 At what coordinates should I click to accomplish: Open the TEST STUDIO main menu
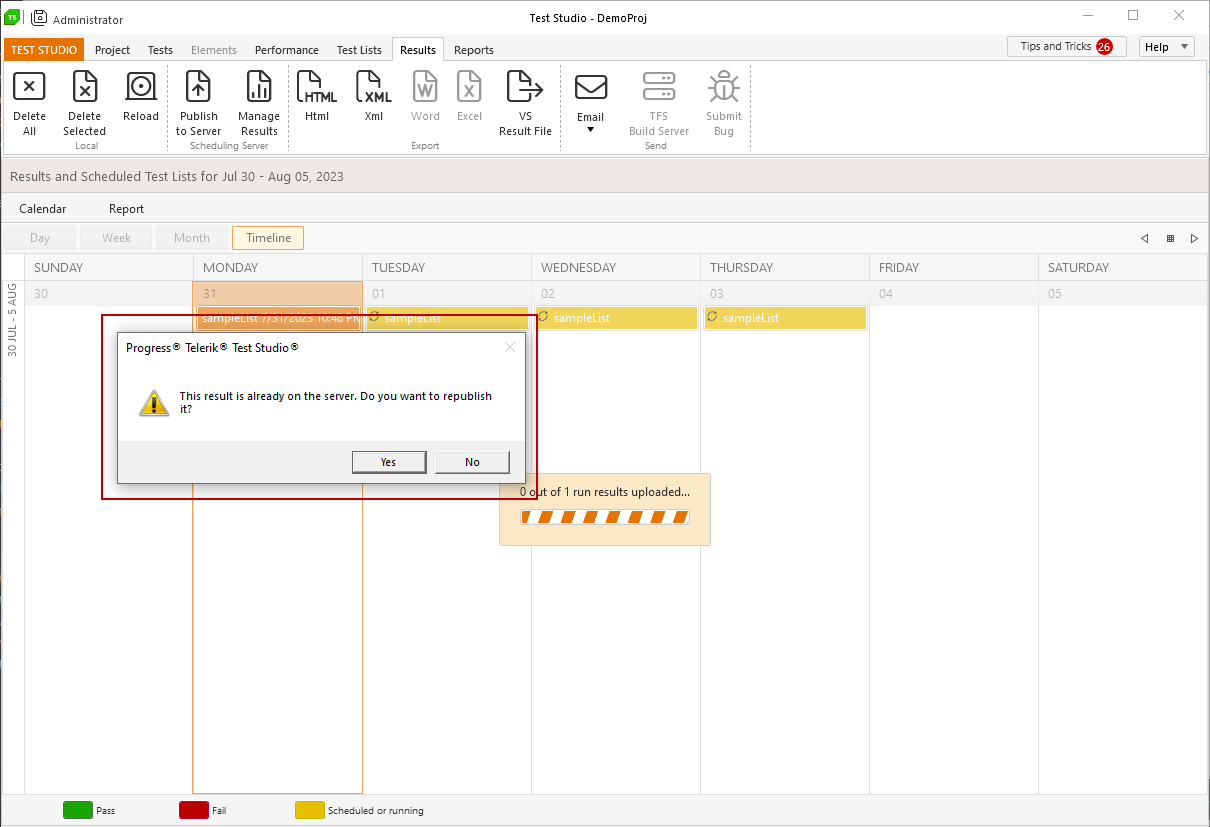pos(44,50)
